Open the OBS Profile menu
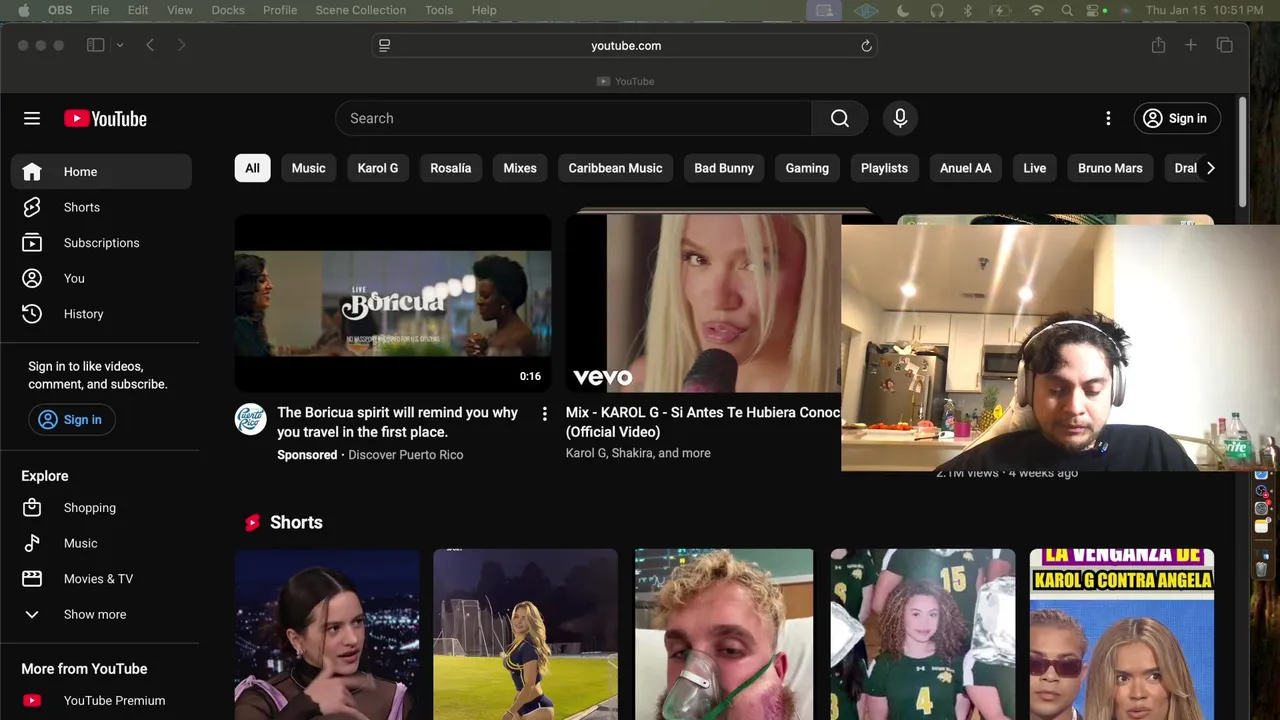Viewport: 1280px width, 720px height. point(280,10)
